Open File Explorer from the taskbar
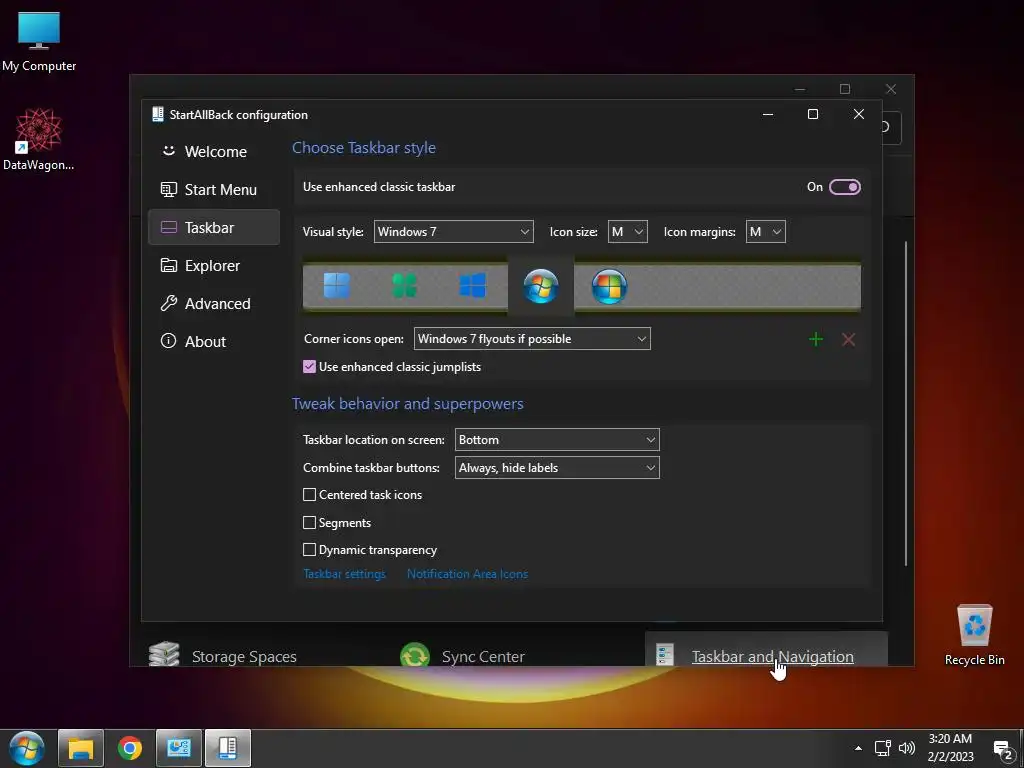This screenshot has width=1024, height=768. 81,748
